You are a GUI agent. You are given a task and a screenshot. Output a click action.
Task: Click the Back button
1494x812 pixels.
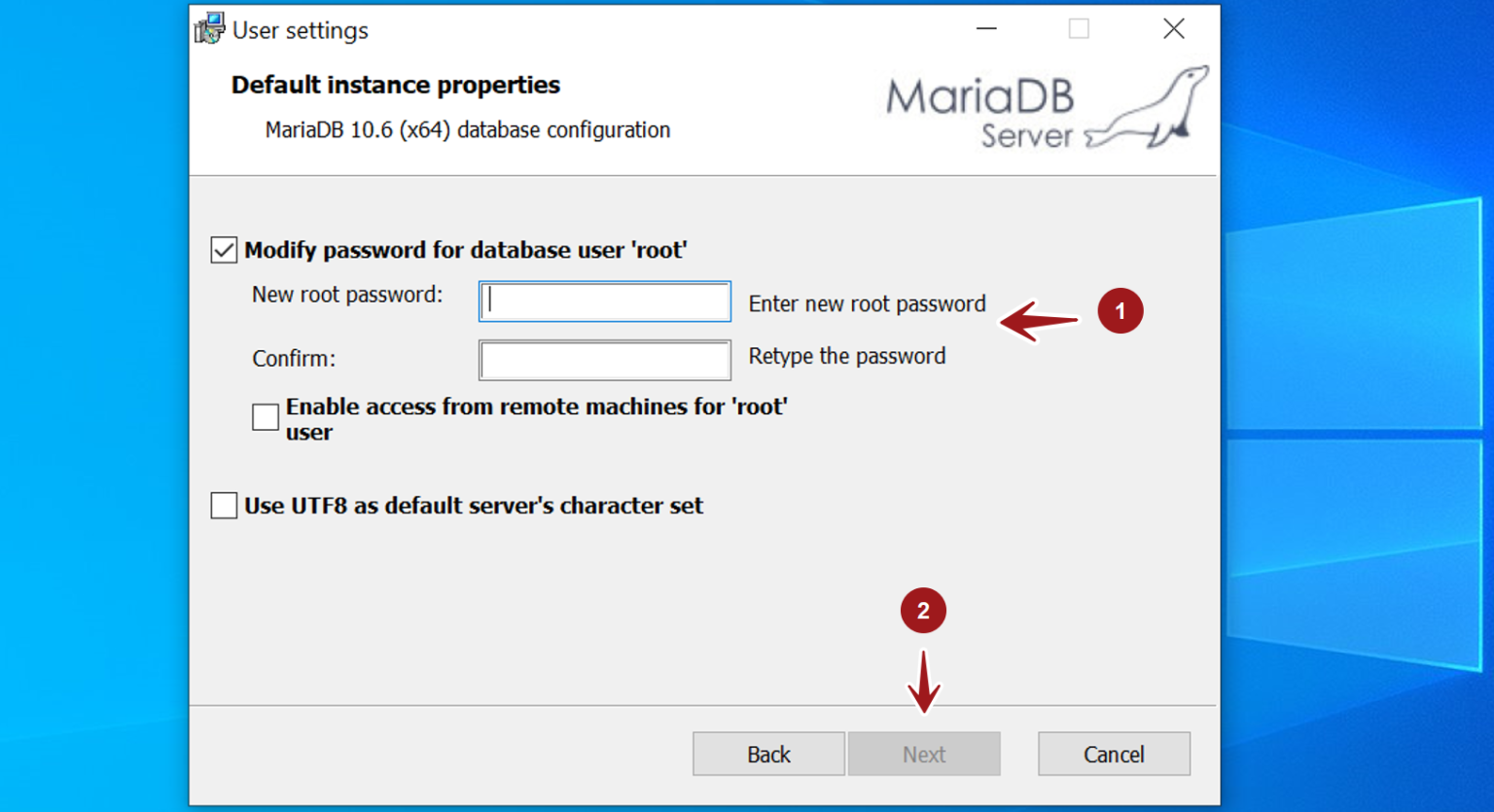(768, 754)
